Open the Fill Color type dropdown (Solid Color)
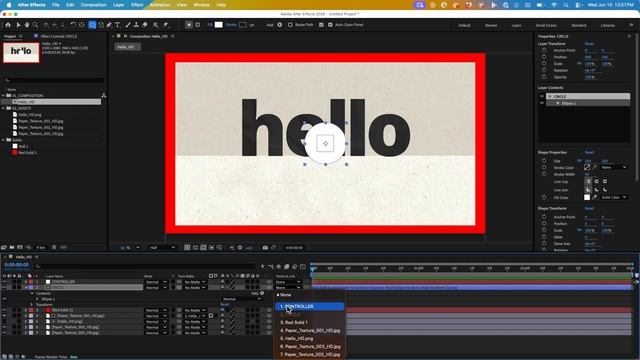The image size is (640, 360). point(614,197)
